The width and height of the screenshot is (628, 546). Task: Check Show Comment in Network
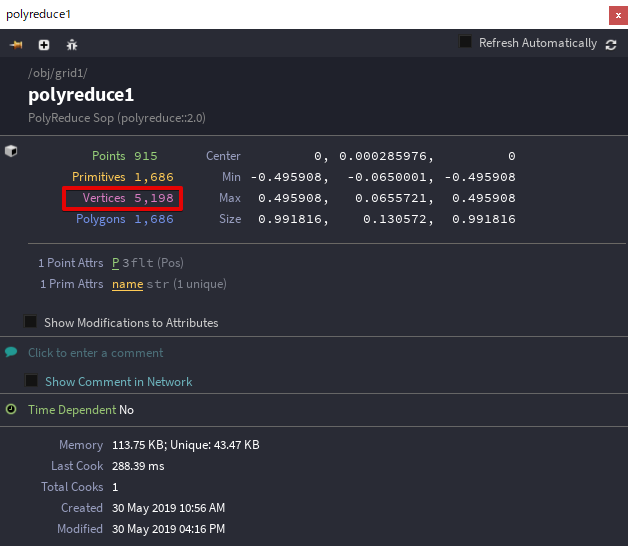32,381
